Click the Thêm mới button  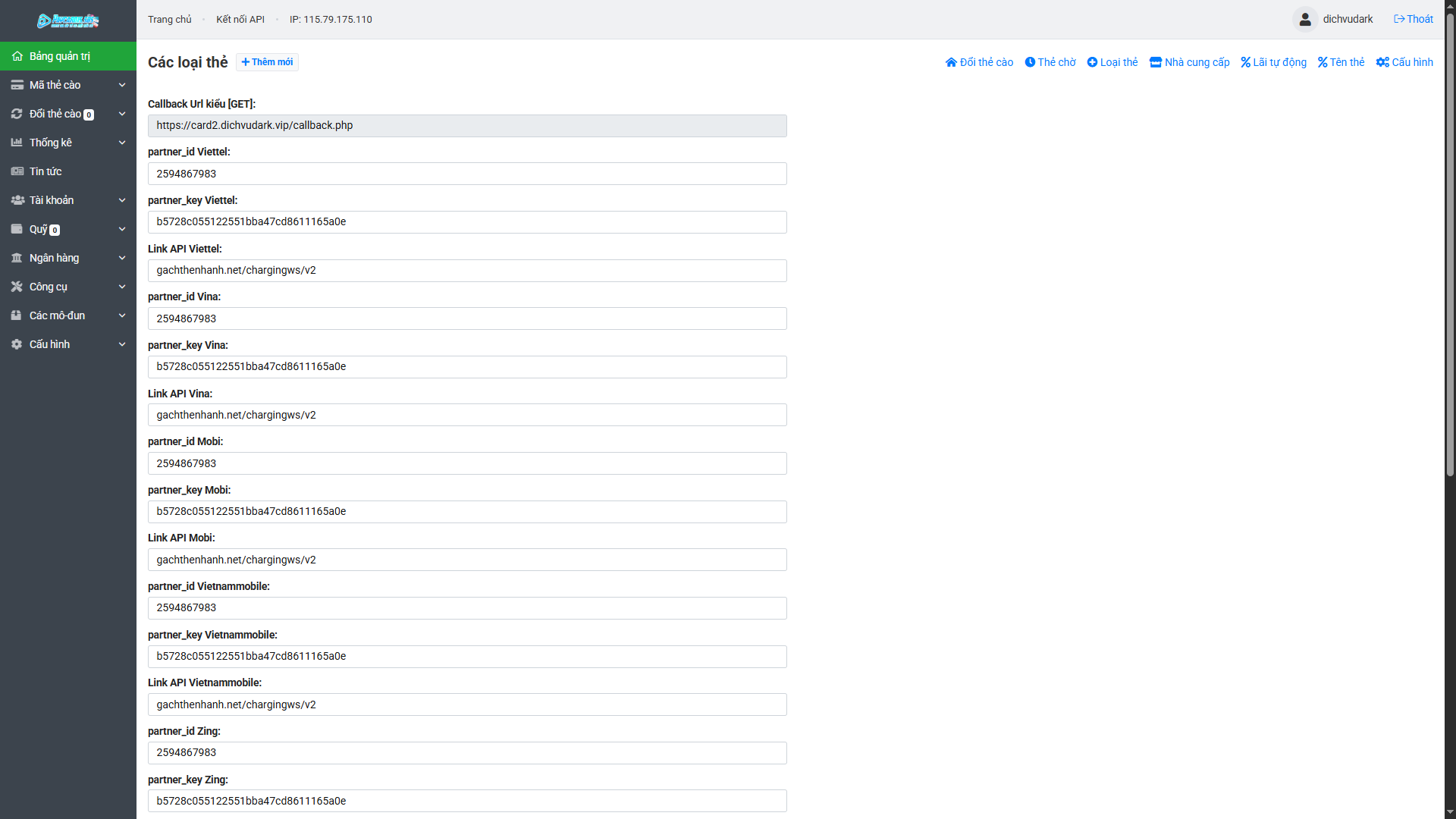point(267,62)
